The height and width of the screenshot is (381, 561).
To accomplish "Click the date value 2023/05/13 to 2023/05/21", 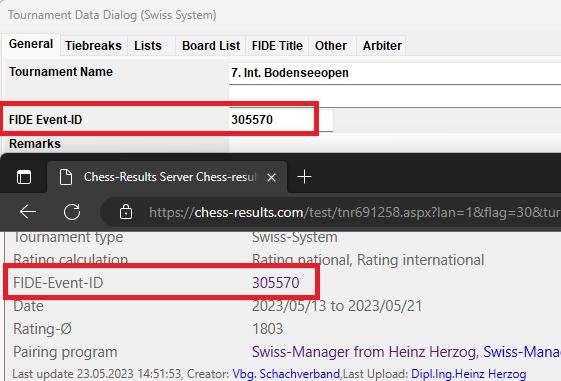I will (x=337, y=306).
